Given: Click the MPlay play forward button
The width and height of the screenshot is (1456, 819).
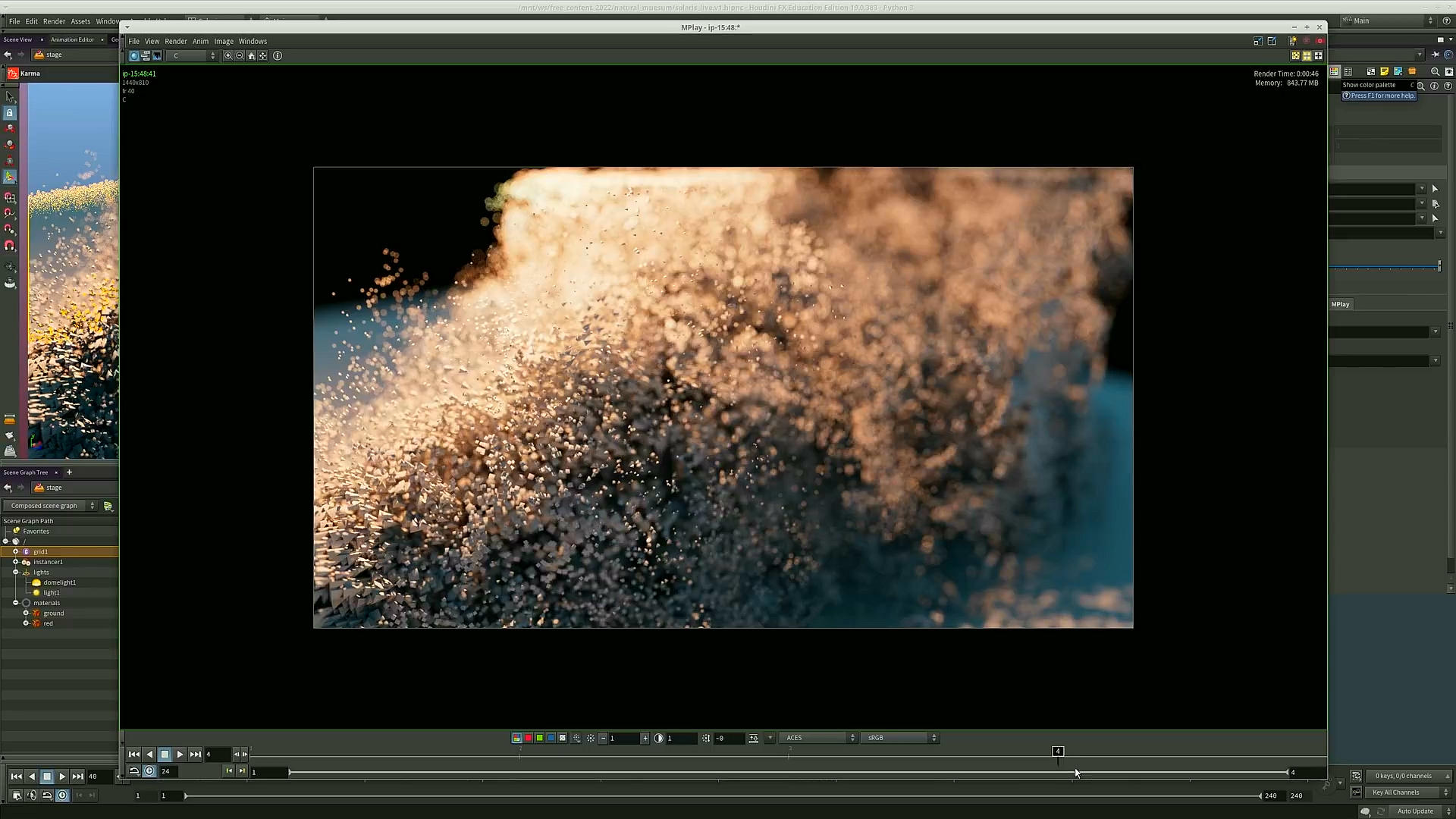Looking at the screenshot, I should [x=180, y=755].
